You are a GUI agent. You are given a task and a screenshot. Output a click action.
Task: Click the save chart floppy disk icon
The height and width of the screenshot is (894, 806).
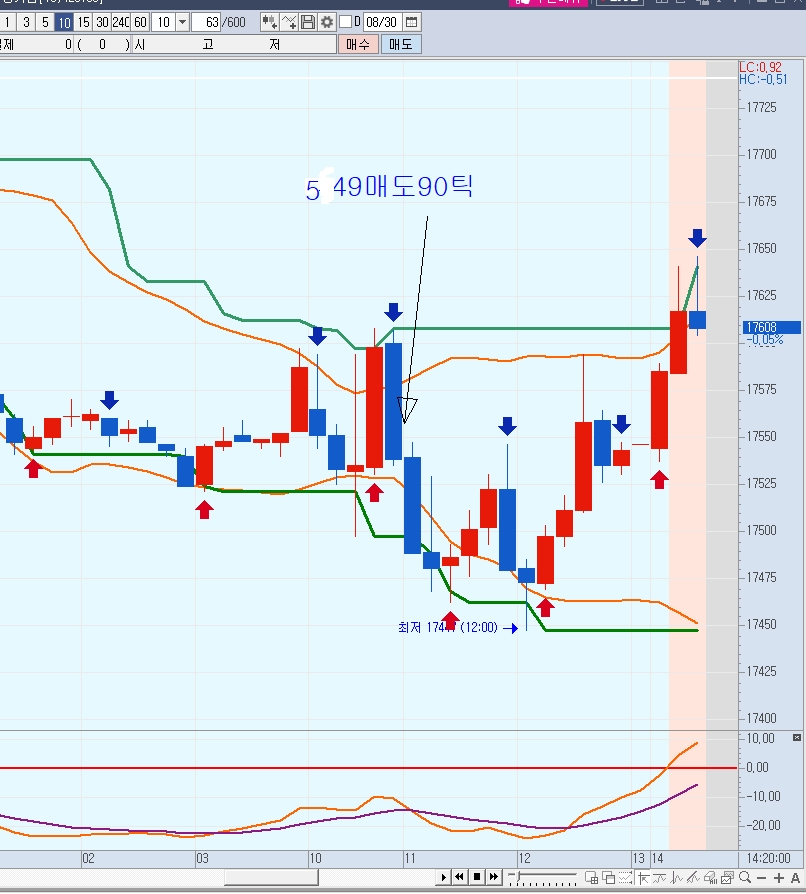point(308,22)
